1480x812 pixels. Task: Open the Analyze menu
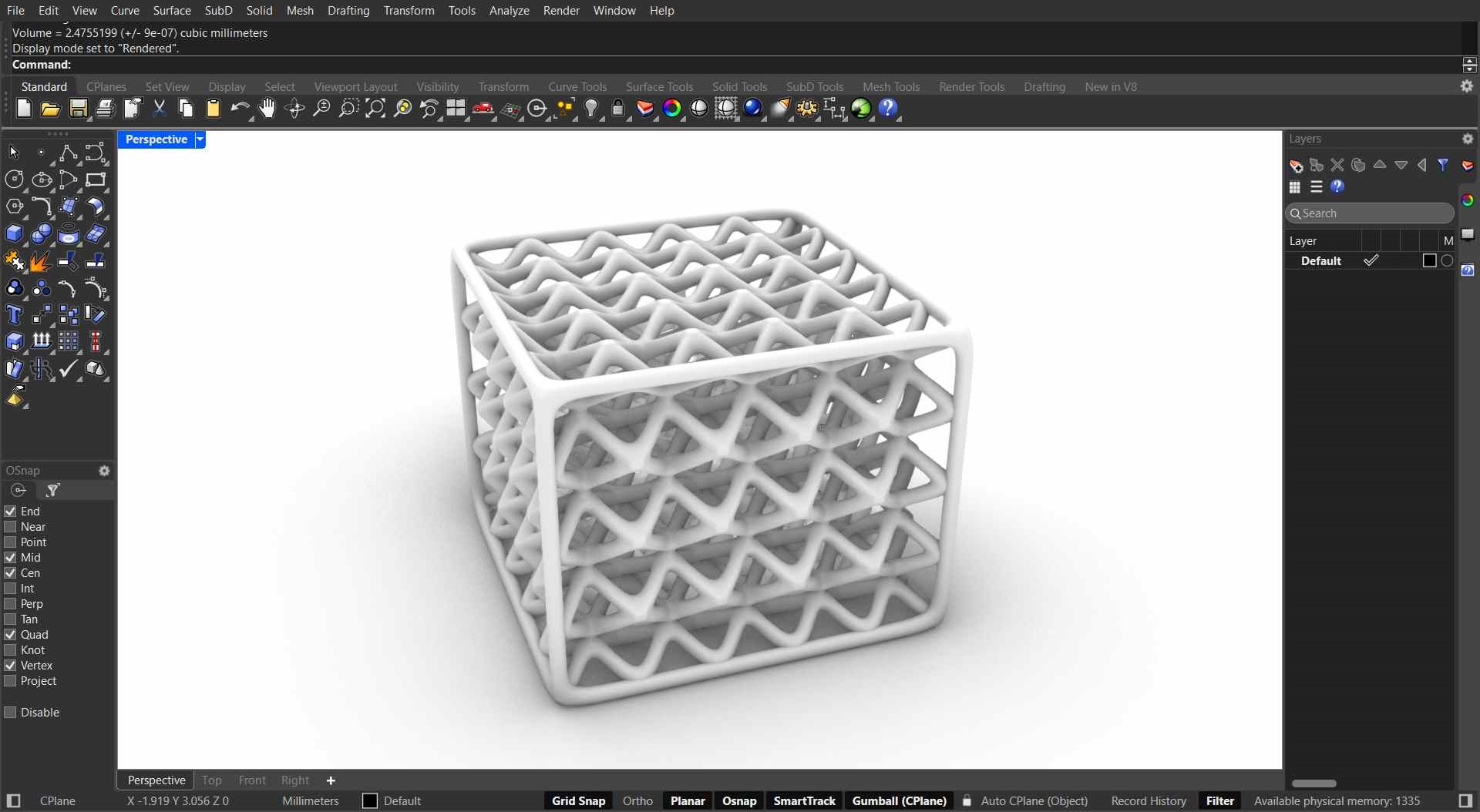tap(509, 10)
